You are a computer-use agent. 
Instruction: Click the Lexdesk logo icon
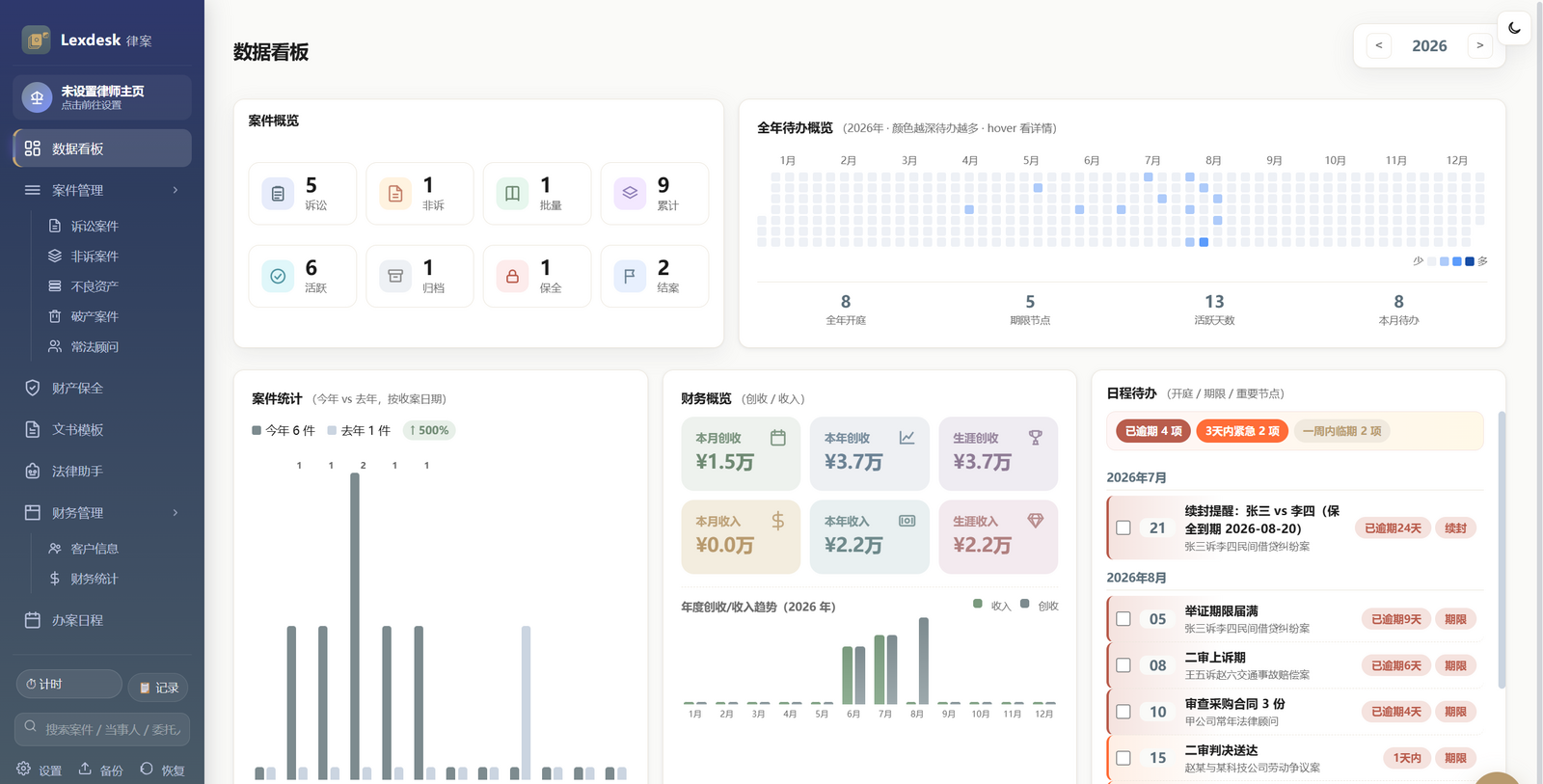tap(37, 40)
